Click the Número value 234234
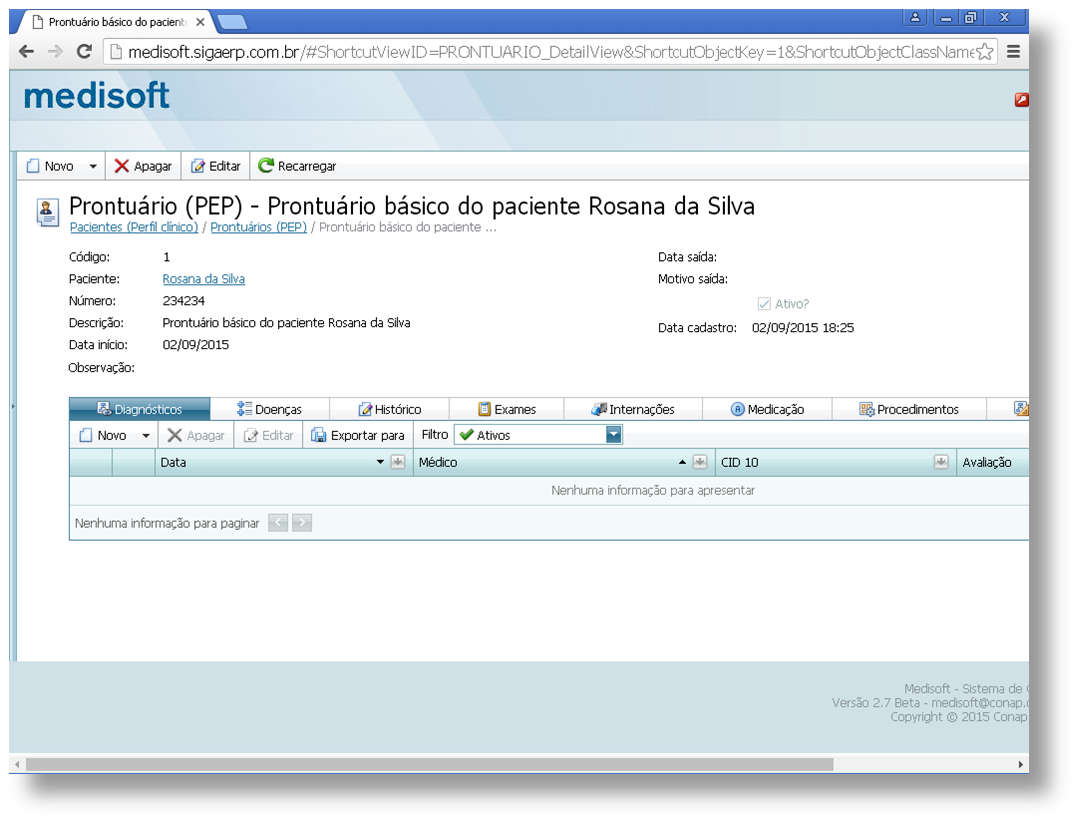Screen dimensions: 1078x823 click(184, 301)
